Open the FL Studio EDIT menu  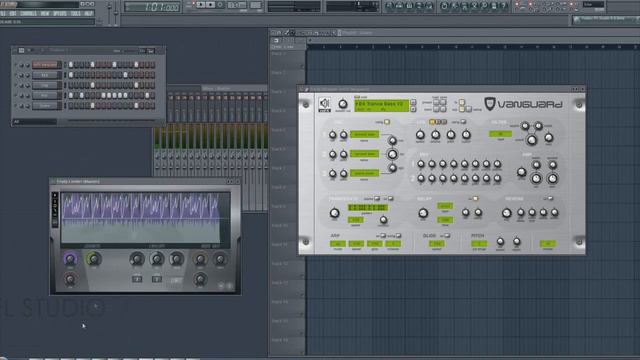pyautogui.click(x=13, y=13)
